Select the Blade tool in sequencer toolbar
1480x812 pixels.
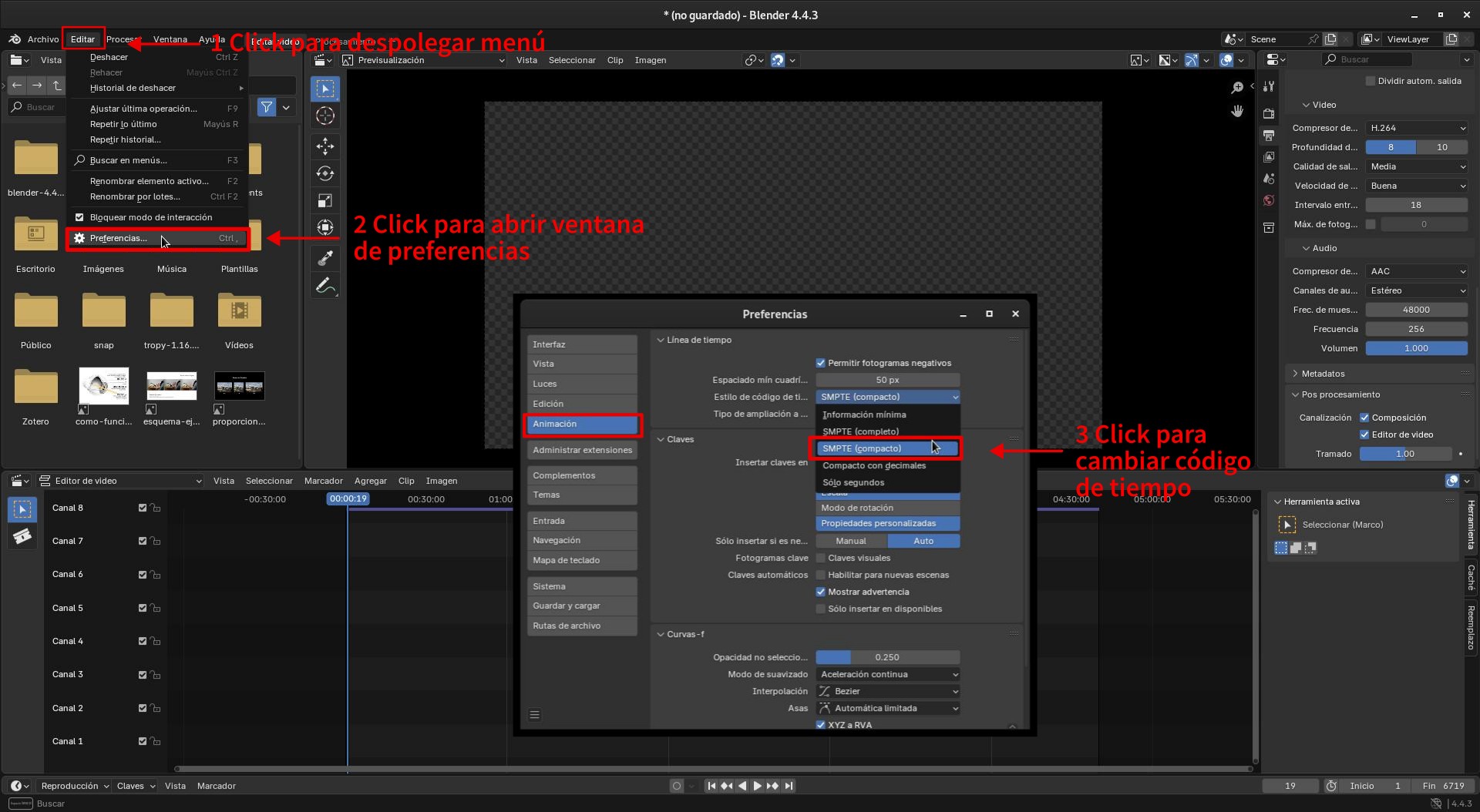click(x=22, y=536)
